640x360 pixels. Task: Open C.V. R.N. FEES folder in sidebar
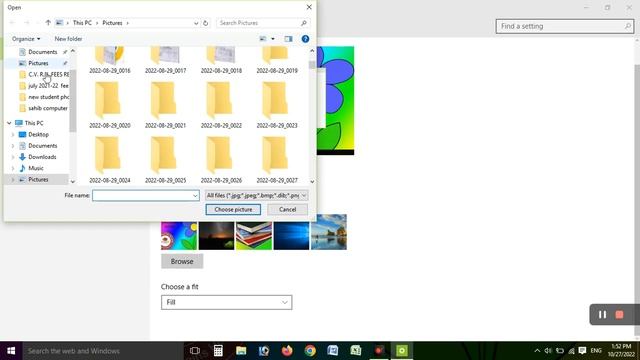pos(44,74)
